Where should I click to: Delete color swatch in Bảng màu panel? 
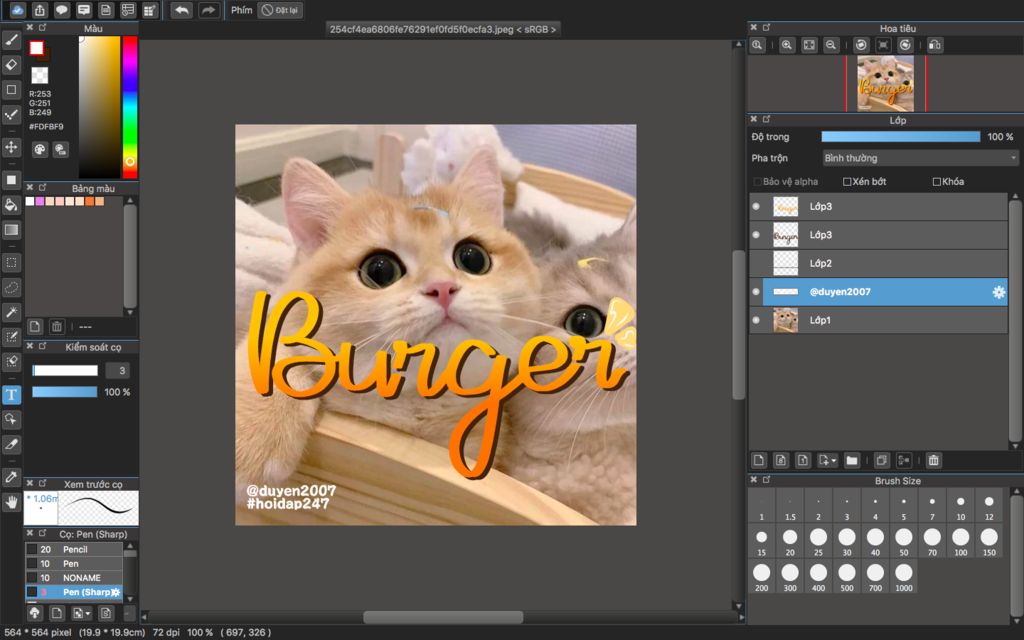[x=57, y=326]
